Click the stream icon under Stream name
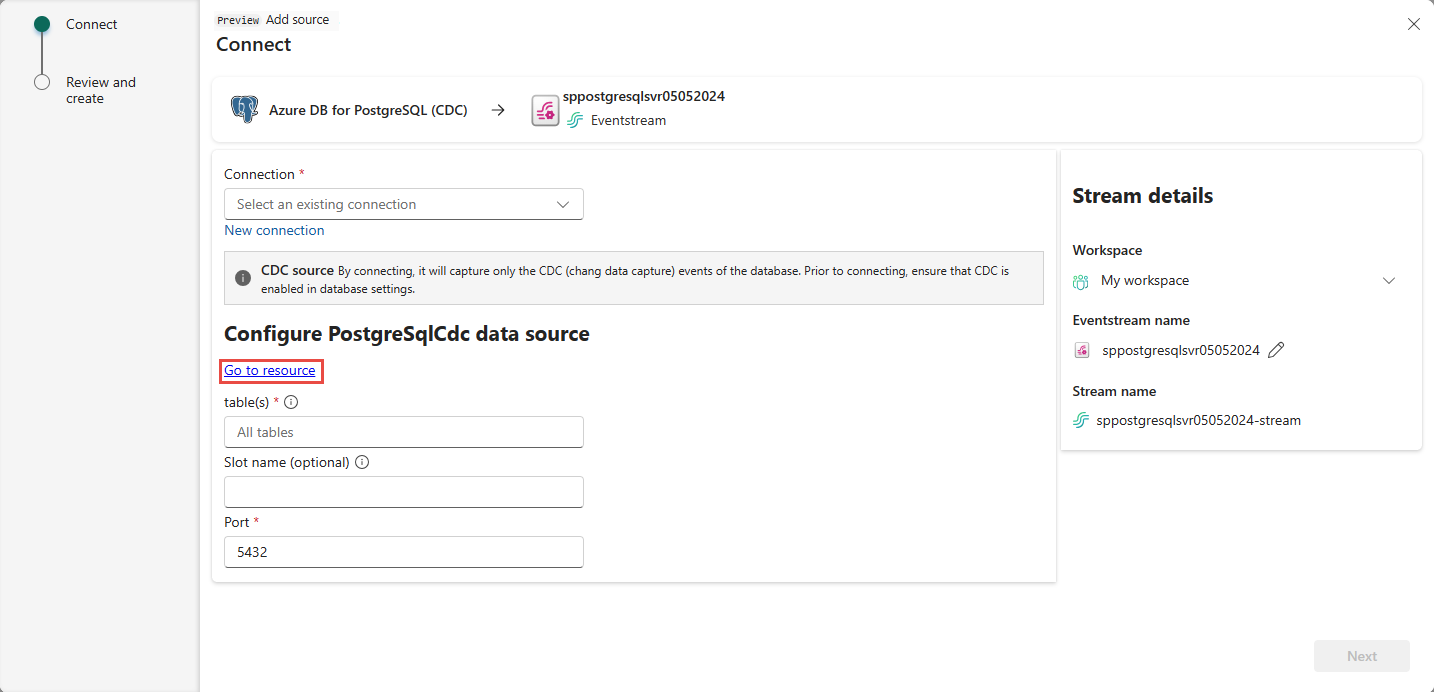Viewport: 1434px width, 692px height. point(1081,420)
